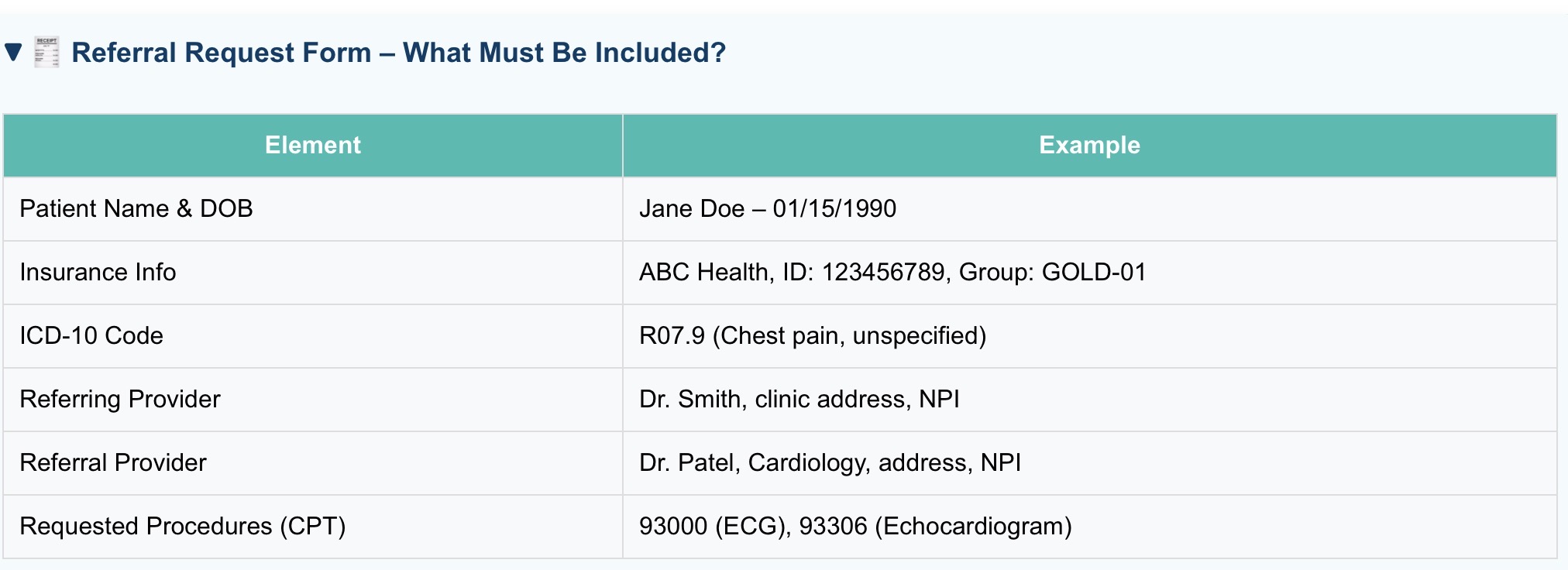The height and width of the screenshot is (570, 1568).
Task: Select the Dr. Patel Cardiology cell
Action: click(1089, 463)
